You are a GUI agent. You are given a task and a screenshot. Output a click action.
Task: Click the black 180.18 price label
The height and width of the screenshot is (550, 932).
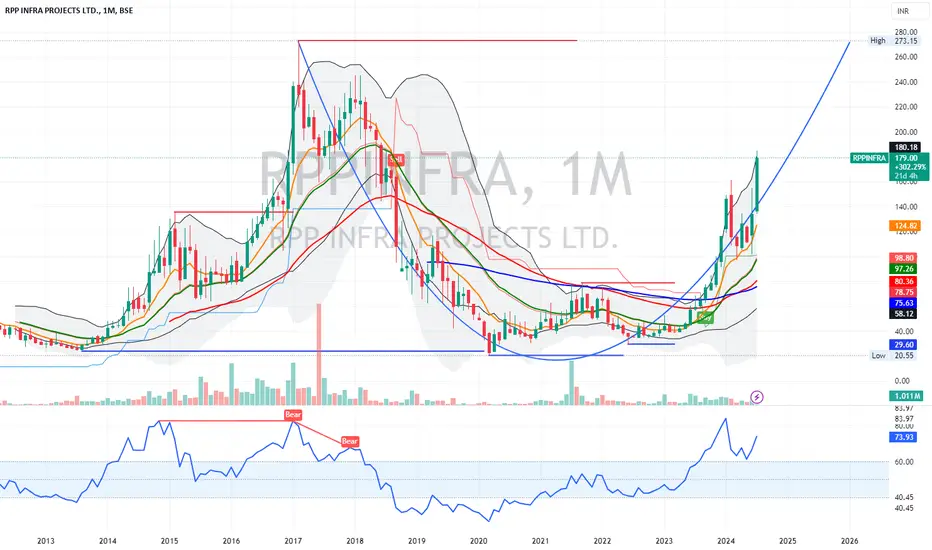(x=905, y=147)
